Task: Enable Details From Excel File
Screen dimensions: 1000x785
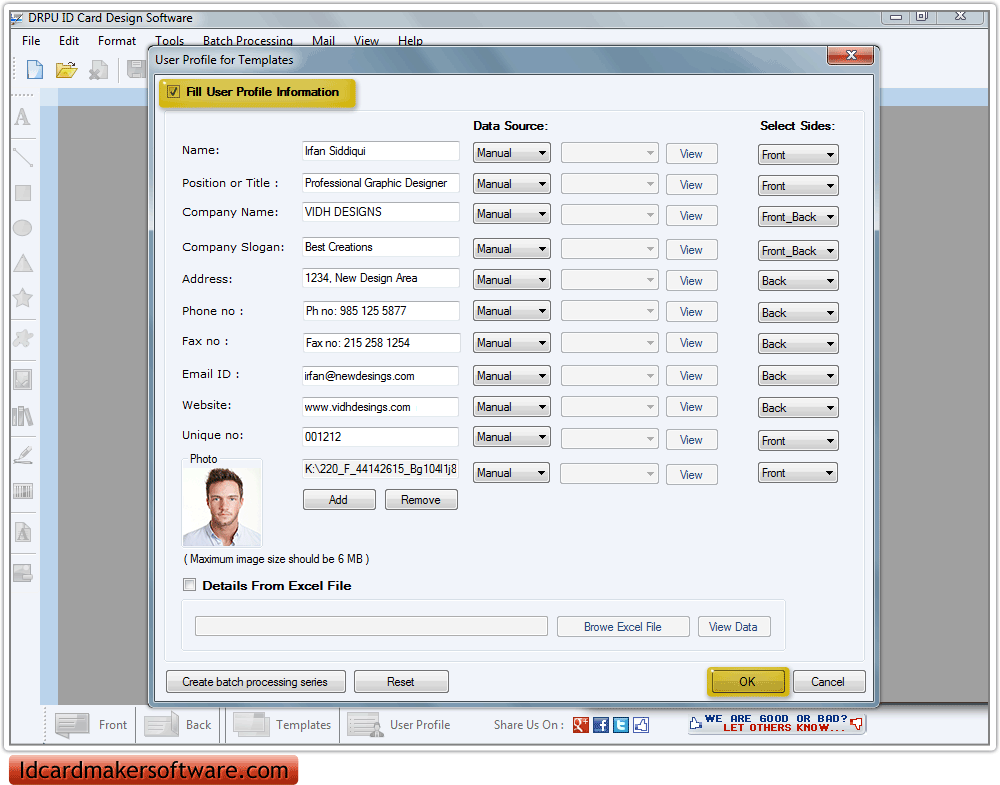Action: pyautogui.click(x=189, y=585)
